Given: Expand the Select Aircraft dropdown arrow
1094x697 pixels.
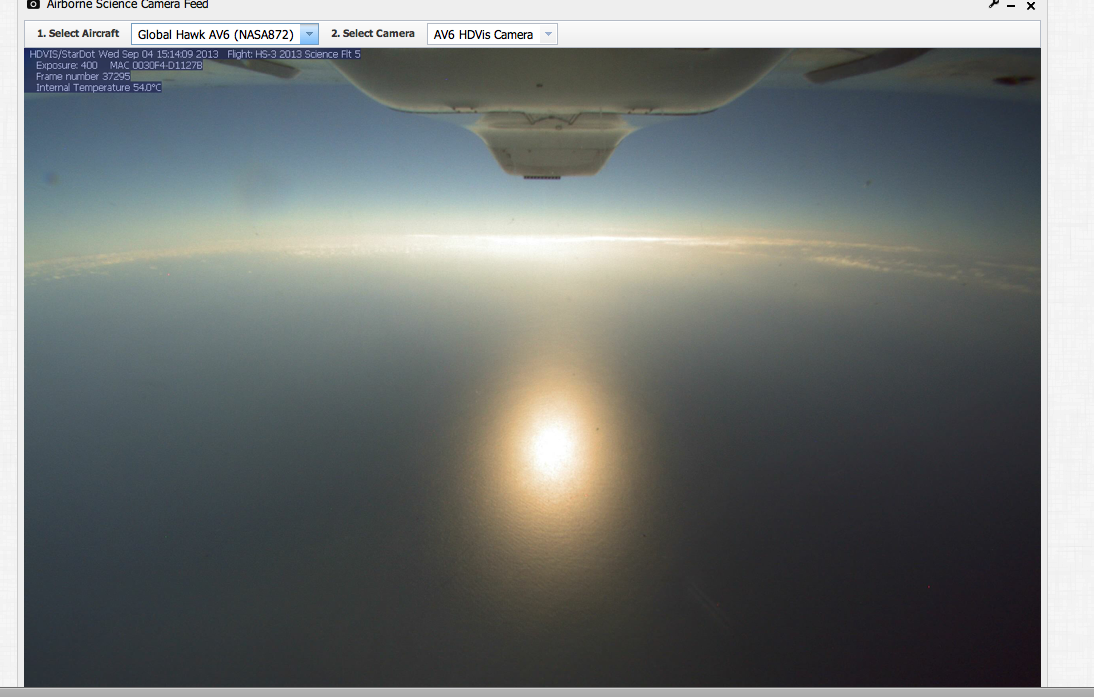Looking at the screenshot, I should coord(309,34).
